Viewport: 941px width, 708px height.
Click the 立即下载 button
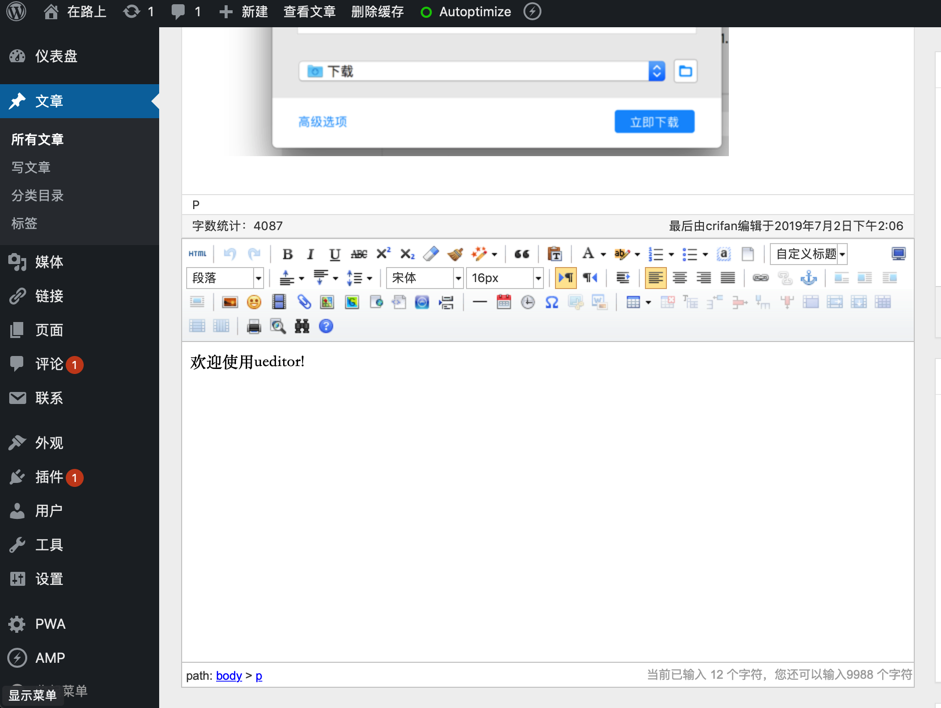click(654, 122)
